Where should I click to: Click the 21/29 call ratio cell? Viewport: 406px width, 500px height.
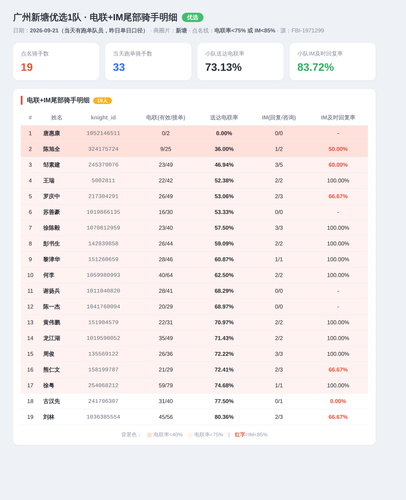click(x=166, y=370)
